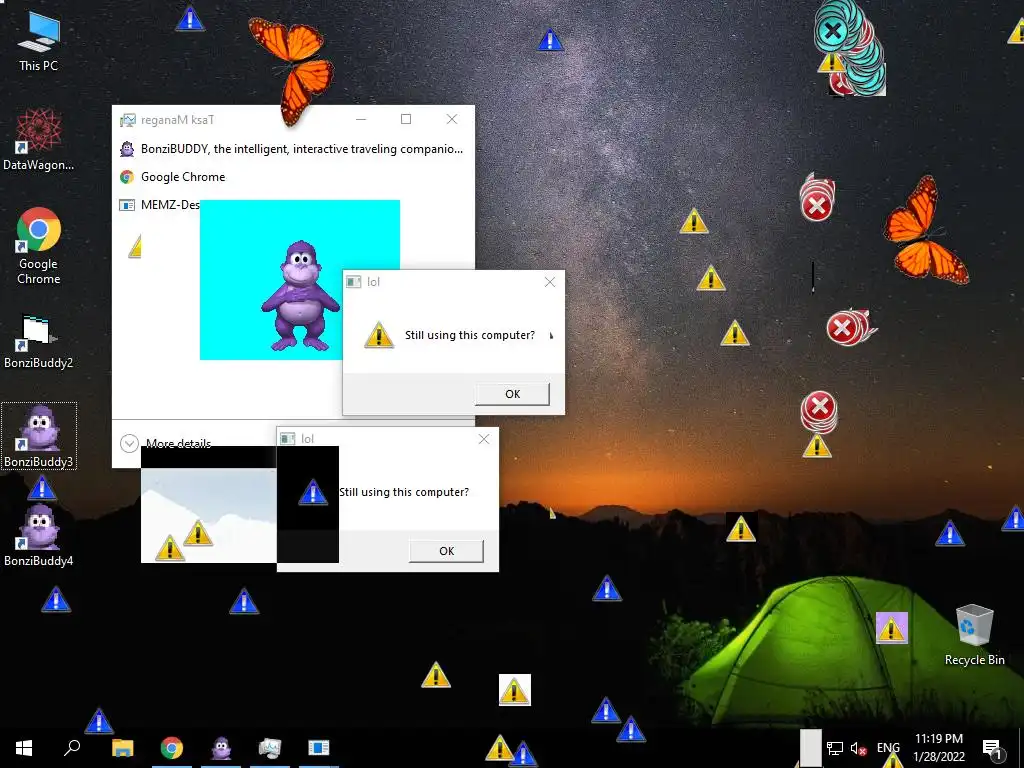Select the BonziBUDDY process row in Task Manager
This screenshot has width=1024, height=768.
293,149
